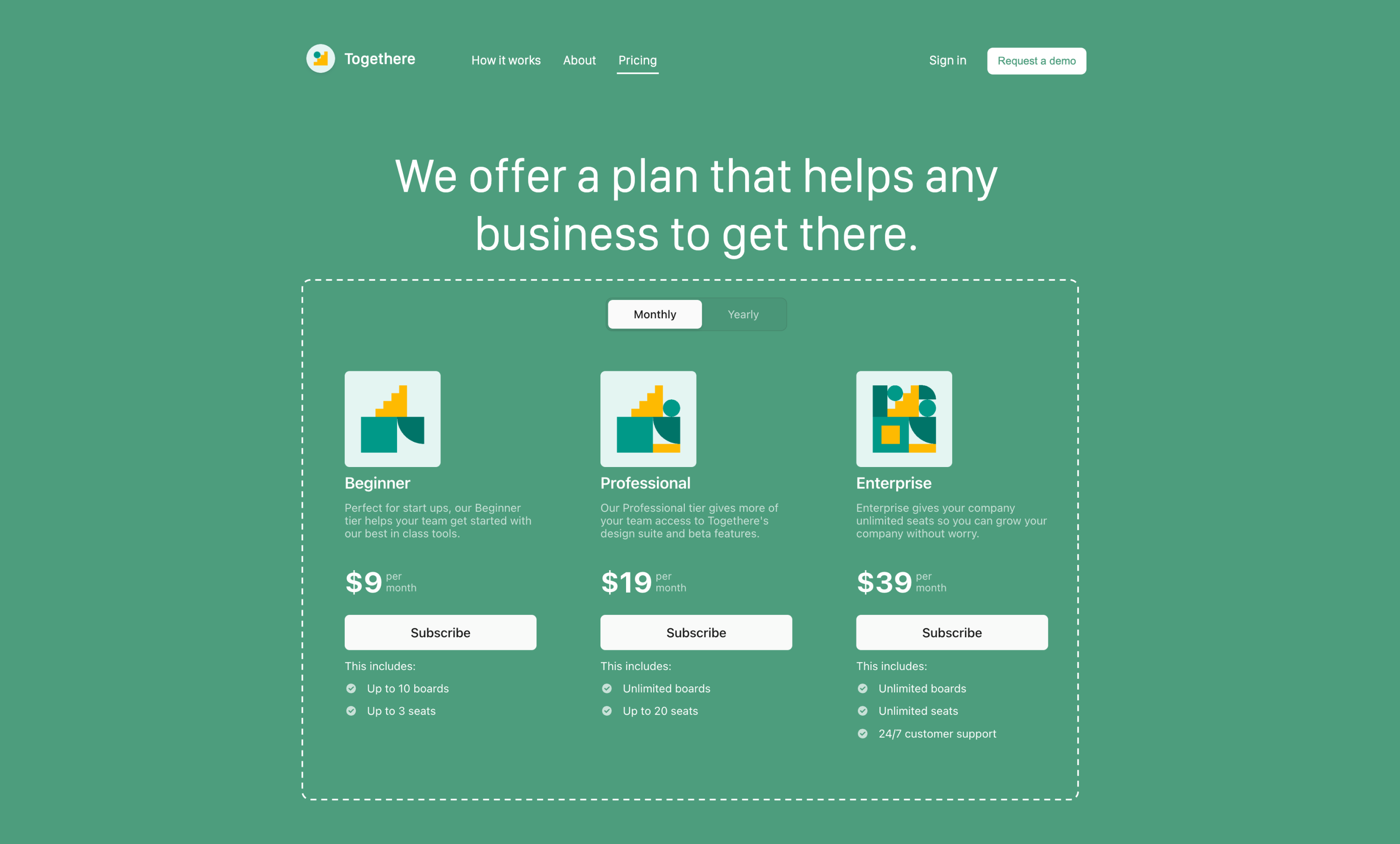Viewport: 1400px width, 844px height.
Task: Click the Enterprise tier illustration icon
Action: (905, 418)
